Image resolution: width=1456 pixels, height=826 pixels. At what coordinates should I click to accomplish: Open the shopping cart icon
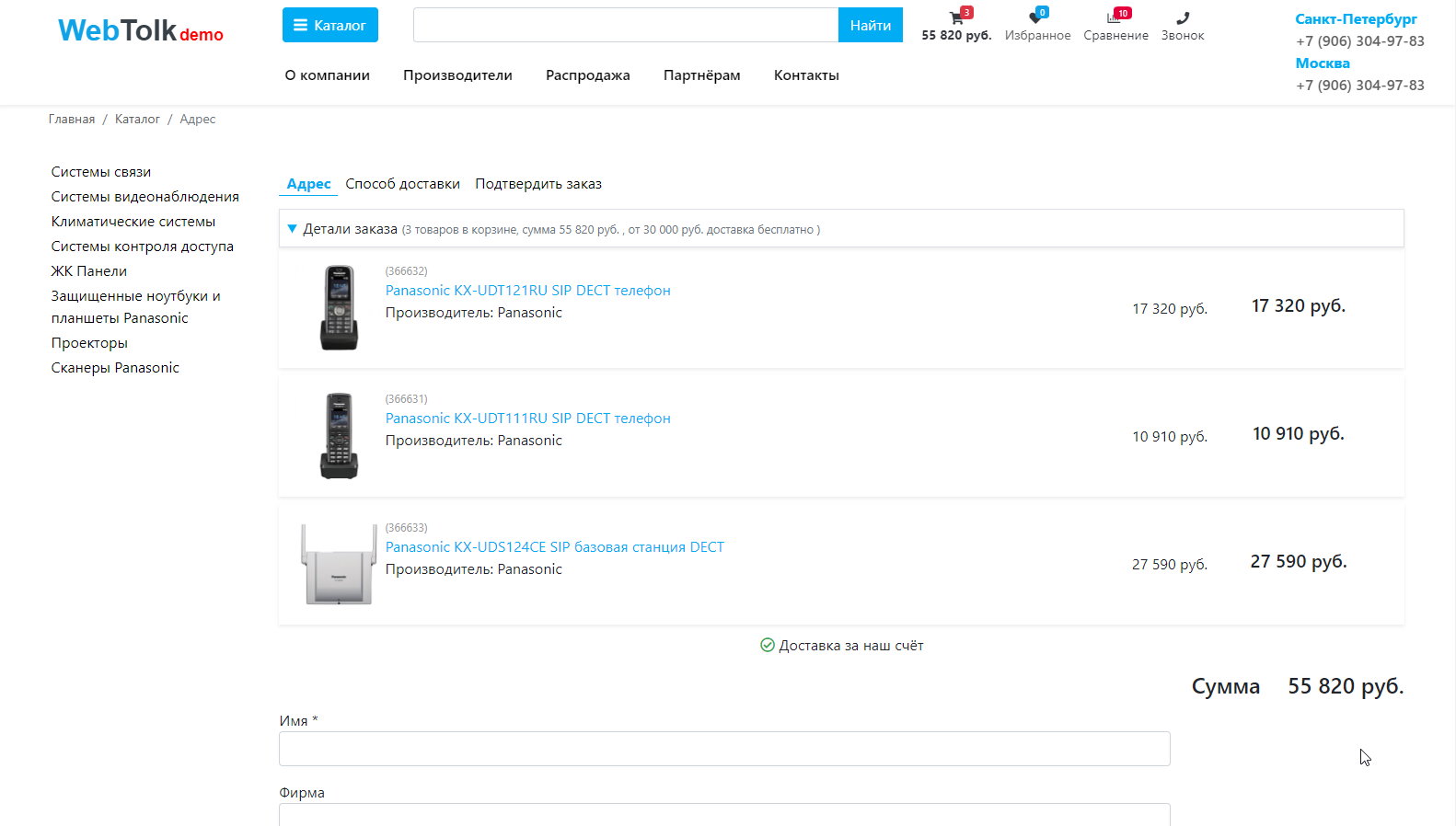coord(956,19)
